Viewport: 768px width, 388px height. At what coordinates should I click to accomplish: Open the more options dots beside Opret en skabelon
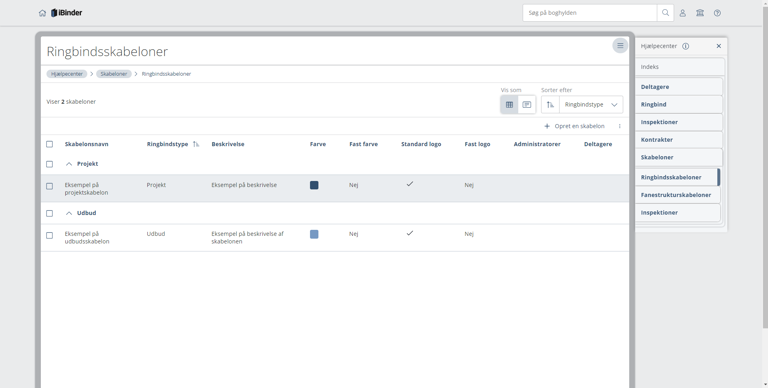click(620, 126)
